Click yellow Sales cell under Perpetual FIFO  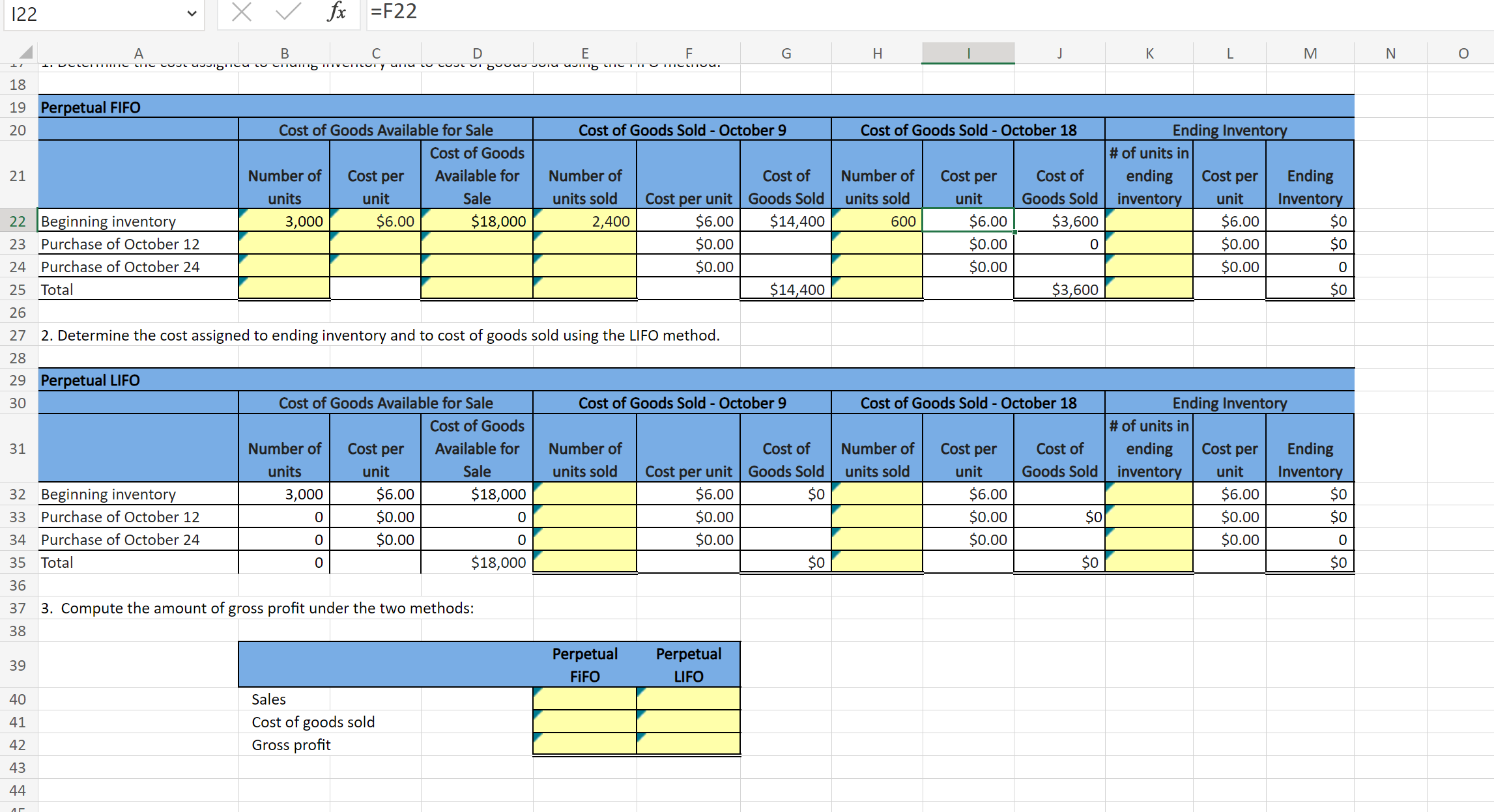coord(584,699)
